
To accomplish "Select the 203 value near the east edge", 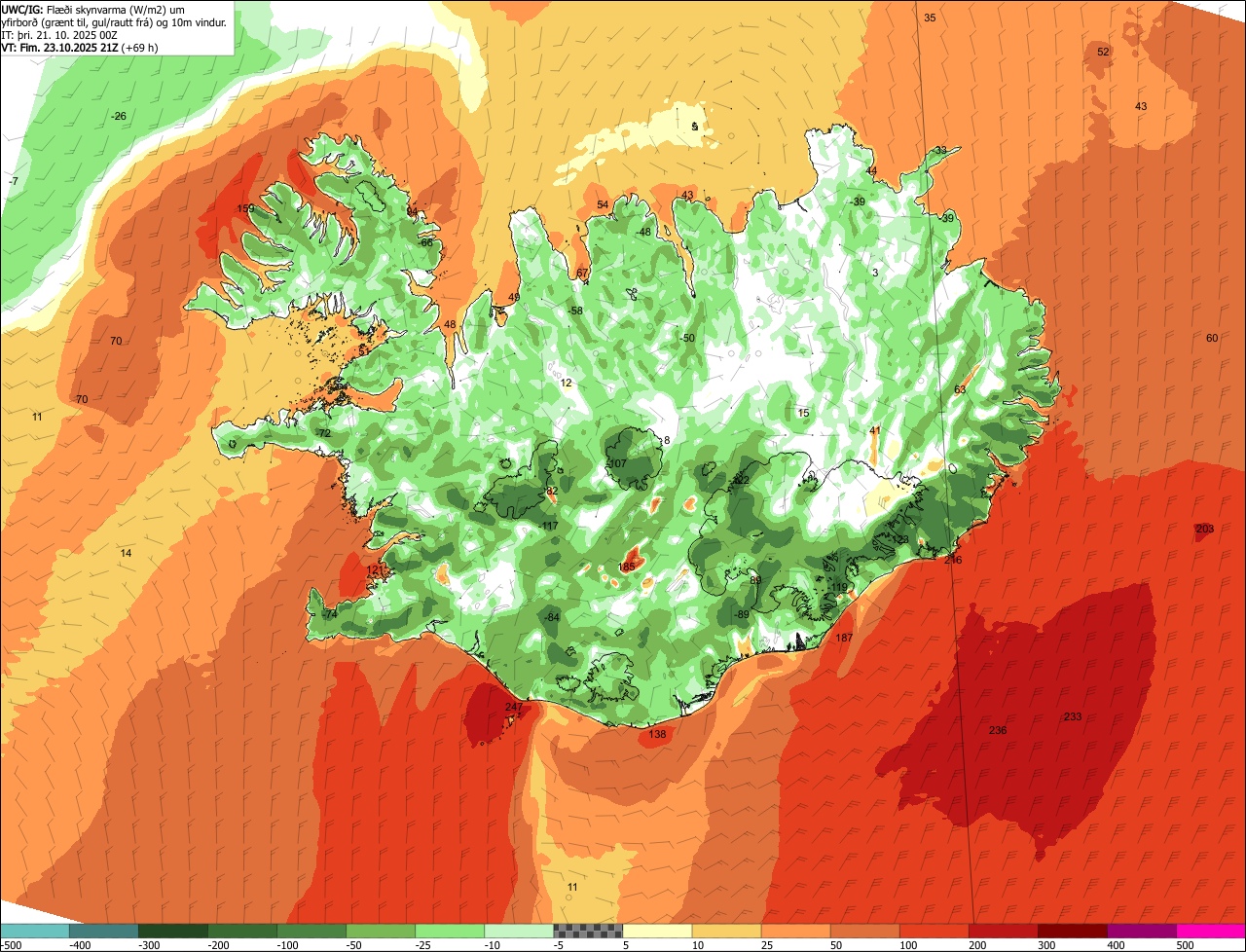I will 1205,529.
